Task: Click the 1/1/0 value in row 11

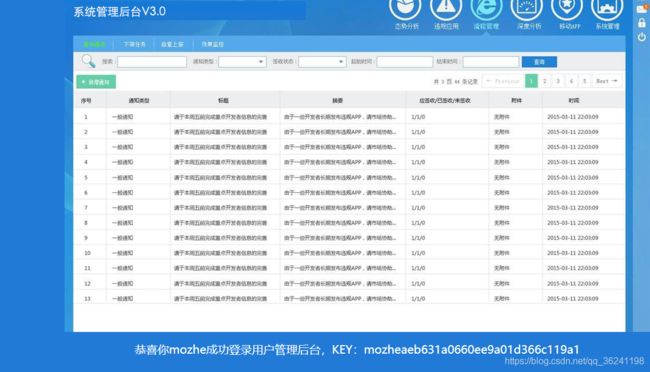Action: point(418,268)
